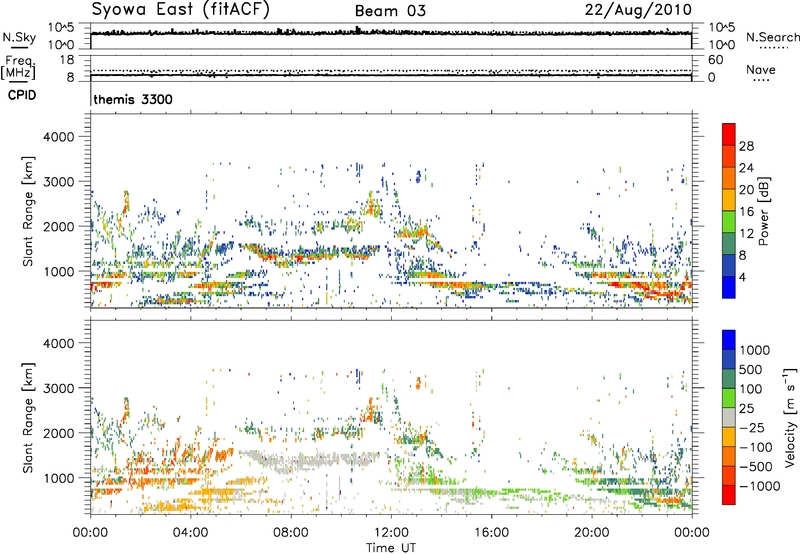Pick the teal 8–12 dB power colorbar segment
Screen dimensions: 800x554
tap(729, 244)
